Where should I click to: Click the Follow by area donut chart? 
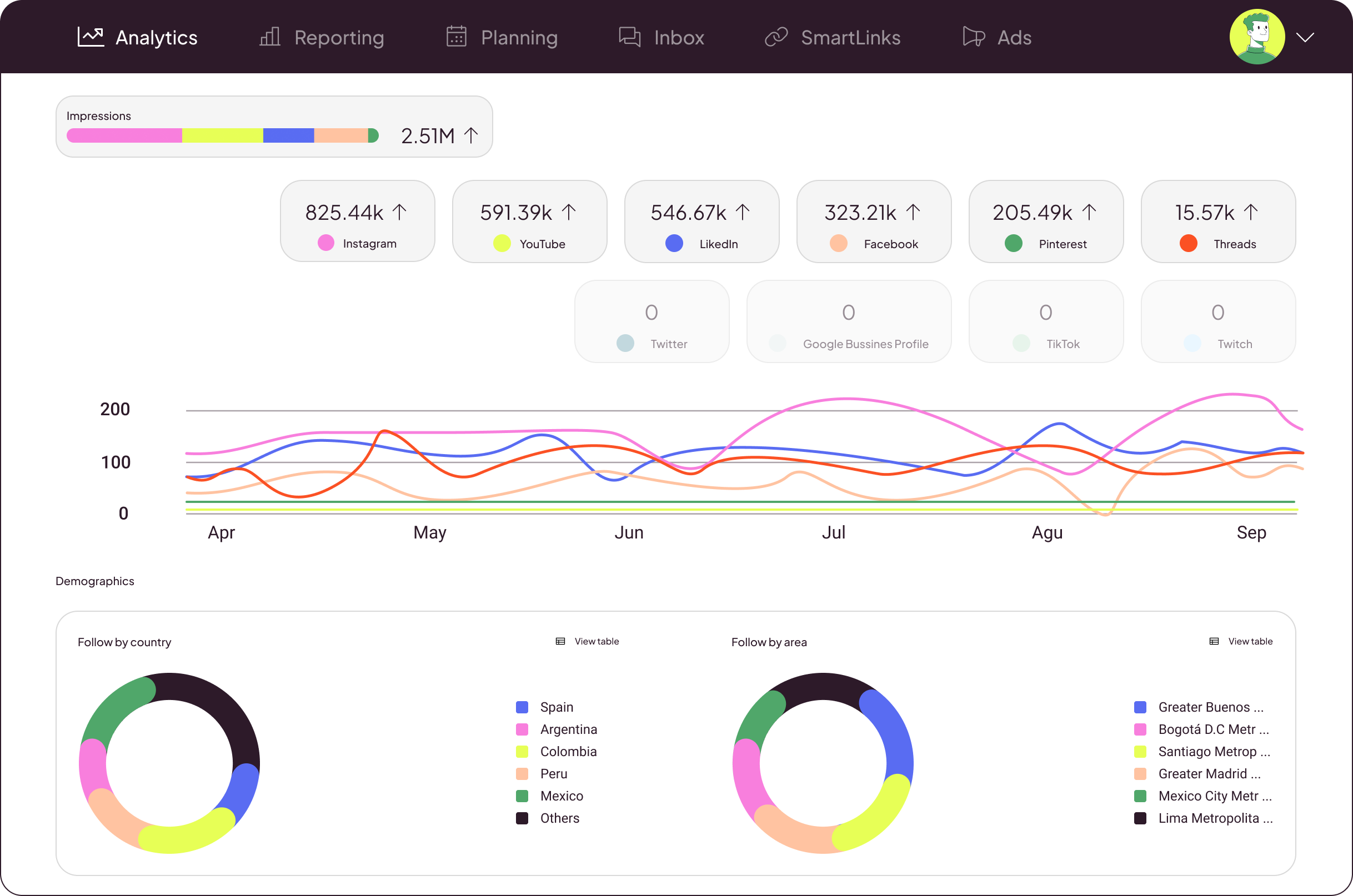point(823,763)
